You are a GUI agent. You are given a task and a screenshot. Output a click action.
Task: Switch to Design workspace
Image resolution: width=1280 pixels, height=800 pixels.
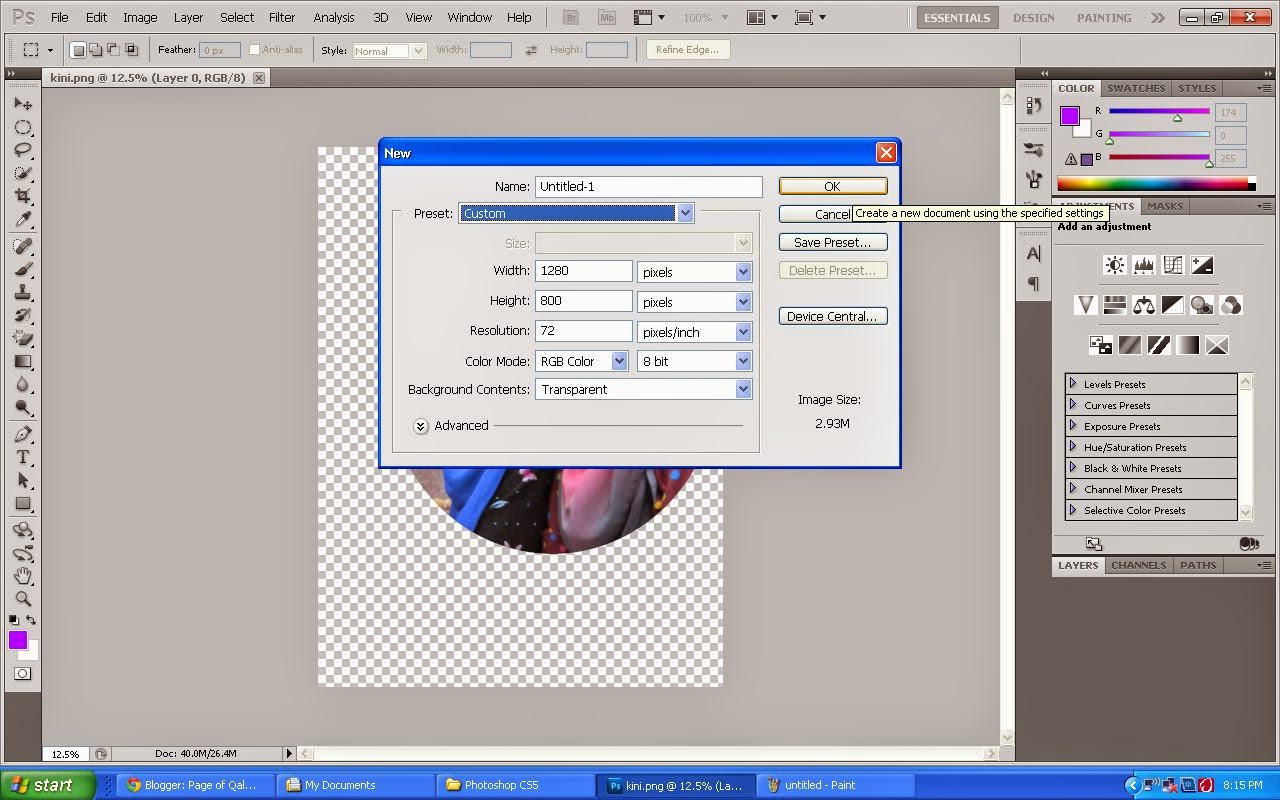tap(1033, 17)
